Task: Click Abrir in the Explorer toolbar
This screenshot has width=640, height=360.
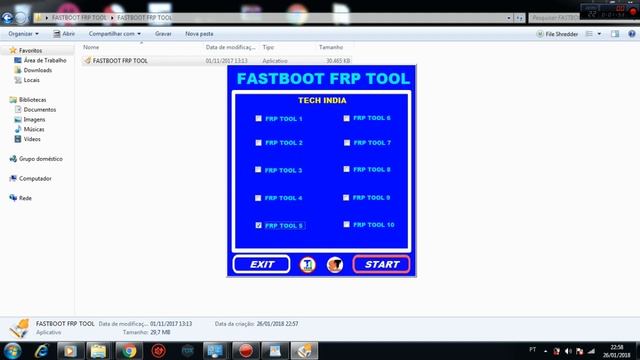Action: click(64, 34)
